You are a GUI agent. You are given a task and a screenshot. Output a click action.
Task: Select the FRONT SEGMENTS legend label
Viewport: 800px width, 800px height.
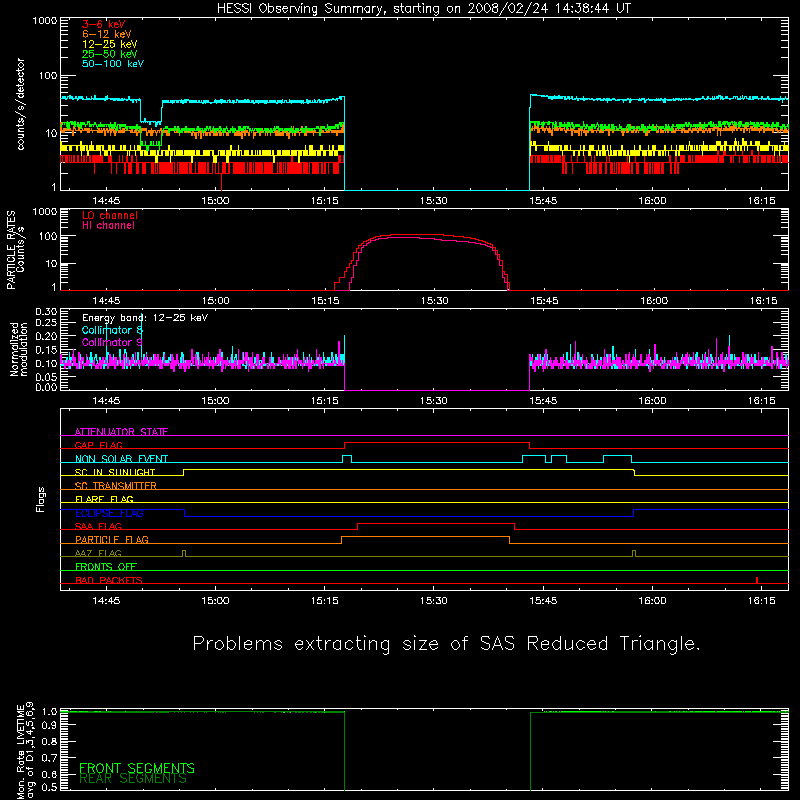pos(137,768)
